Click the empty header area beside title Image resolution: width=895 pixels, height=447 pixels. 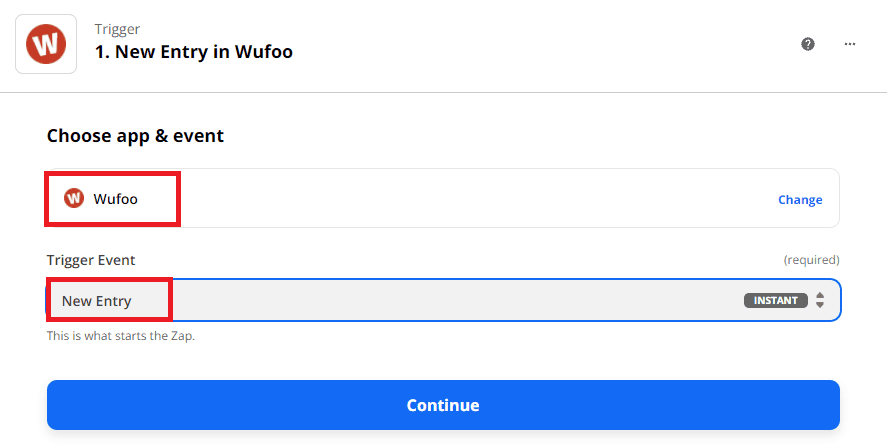click(x=550, y=44)
